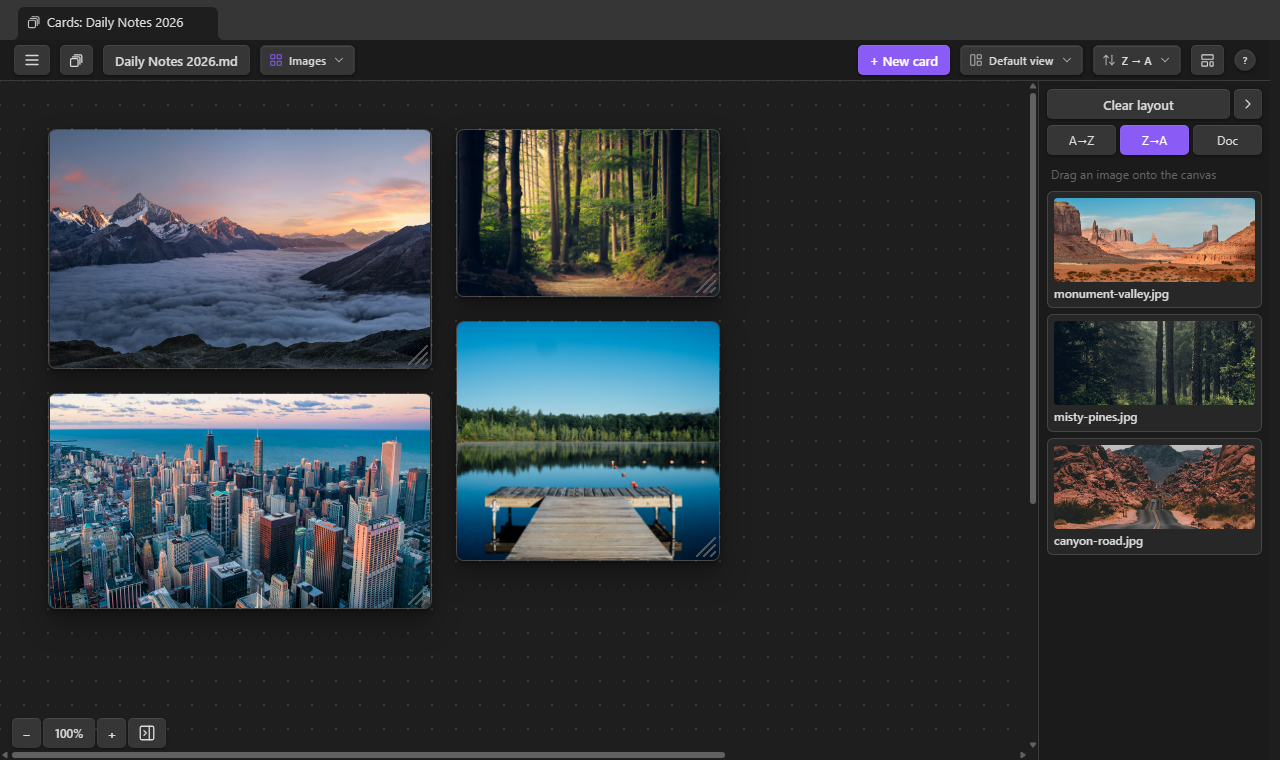Collapse side panel with the chevron arrow
This screenshot has width=1280, height=760.
click(x=1248, y=104)
